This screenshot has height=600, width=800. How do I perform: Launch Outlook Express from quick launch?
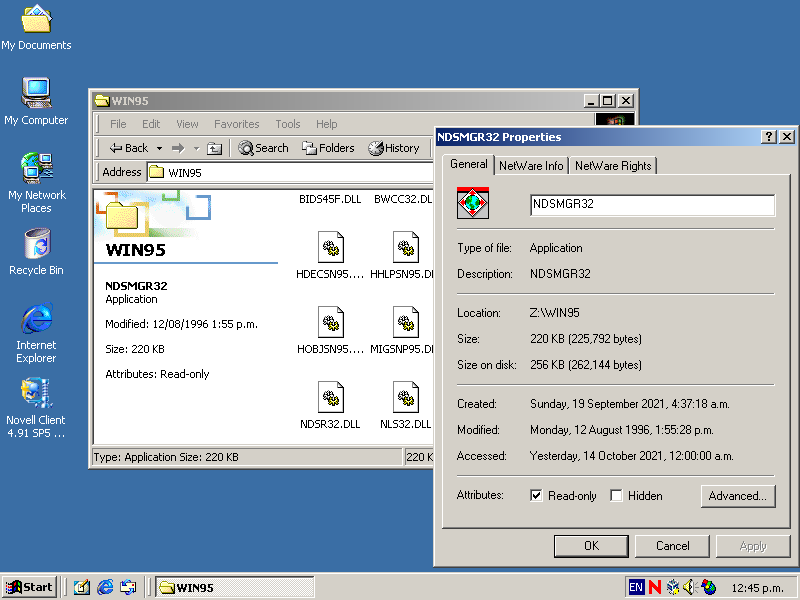pyautogui.click(x=128, y=587)
